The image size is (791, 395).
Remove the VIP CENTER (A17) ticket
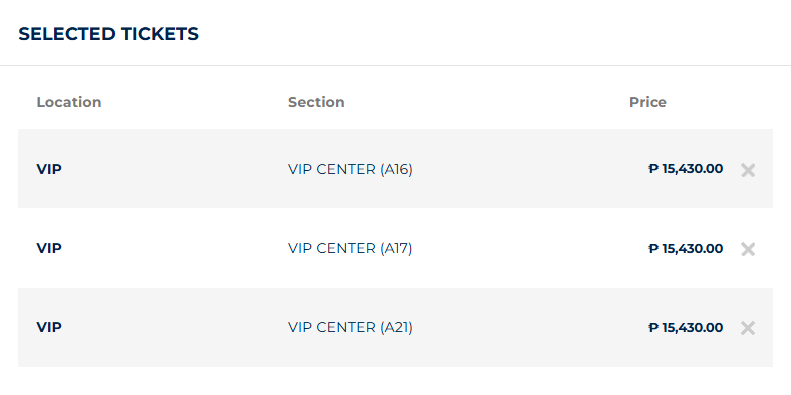748,249
